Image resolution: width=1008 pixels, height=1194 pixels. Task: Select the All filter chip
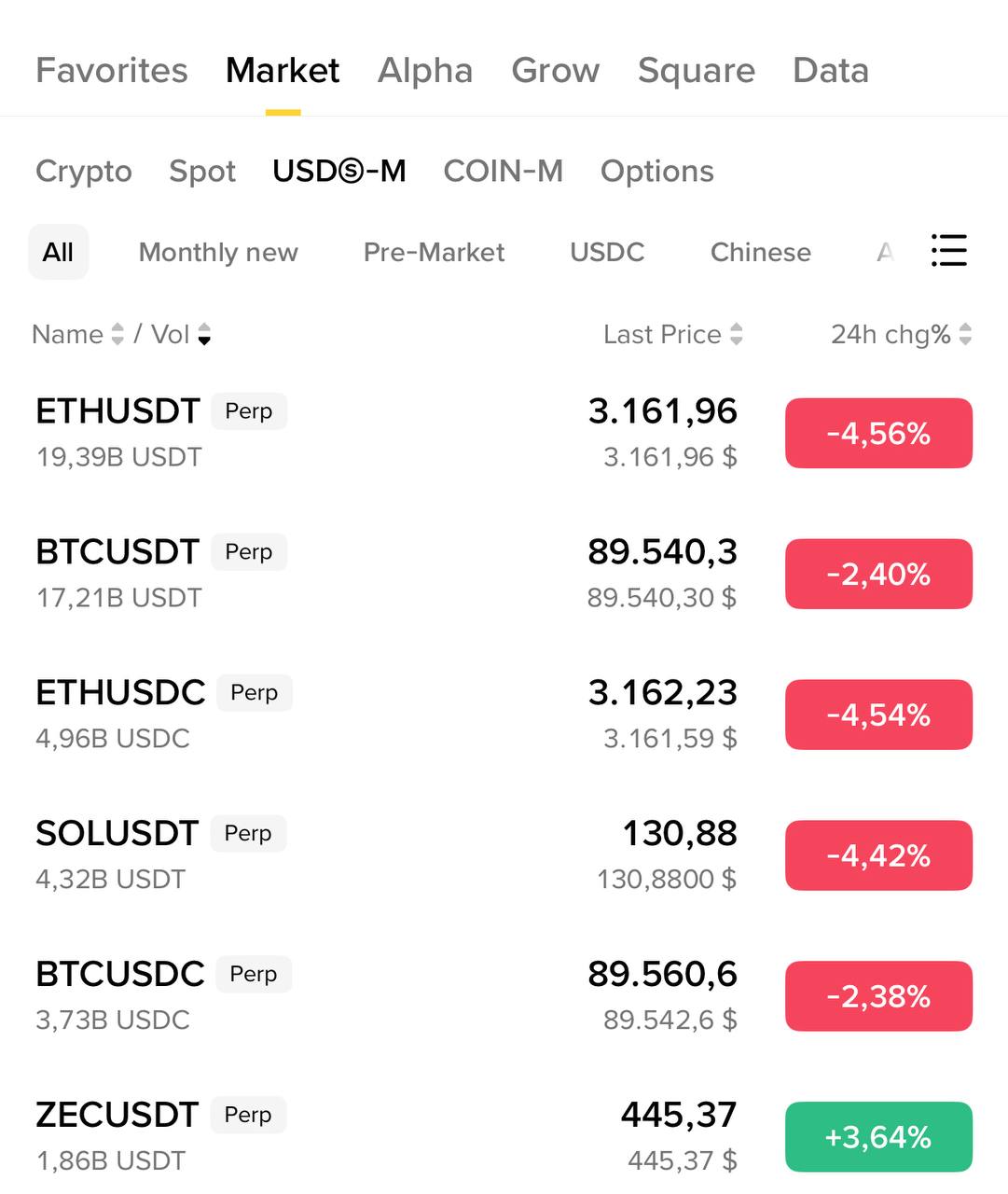click(x=58, y=252)
